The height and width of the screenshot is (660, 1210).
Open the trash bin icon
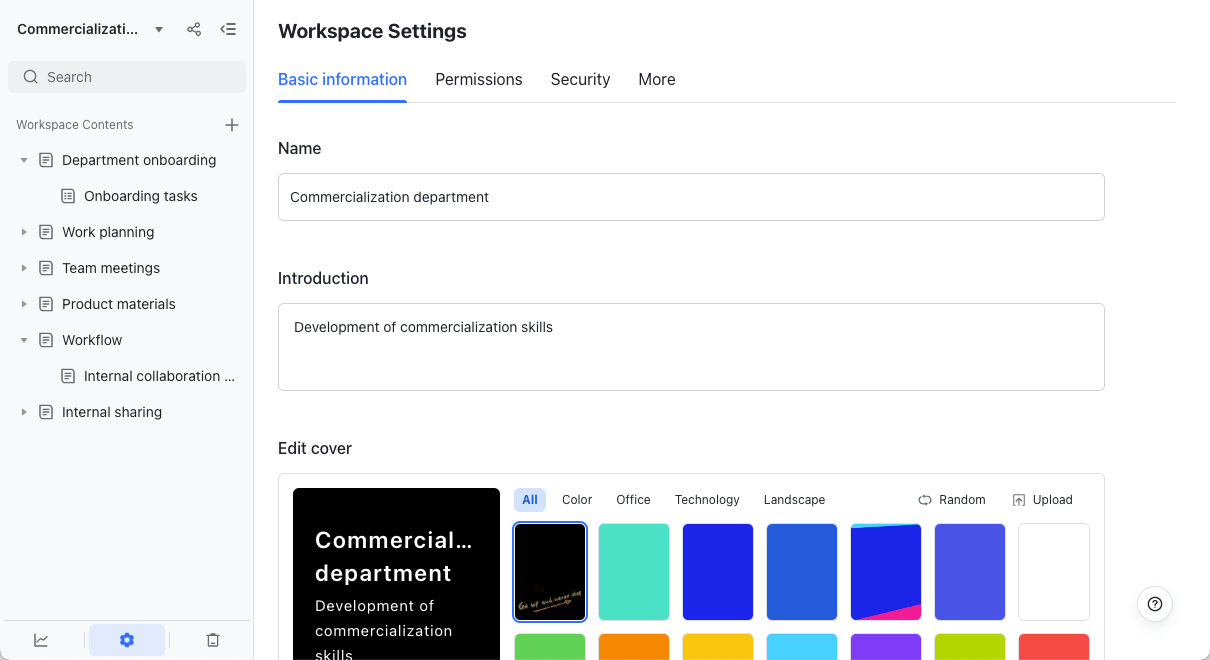[x=213, y=640]
